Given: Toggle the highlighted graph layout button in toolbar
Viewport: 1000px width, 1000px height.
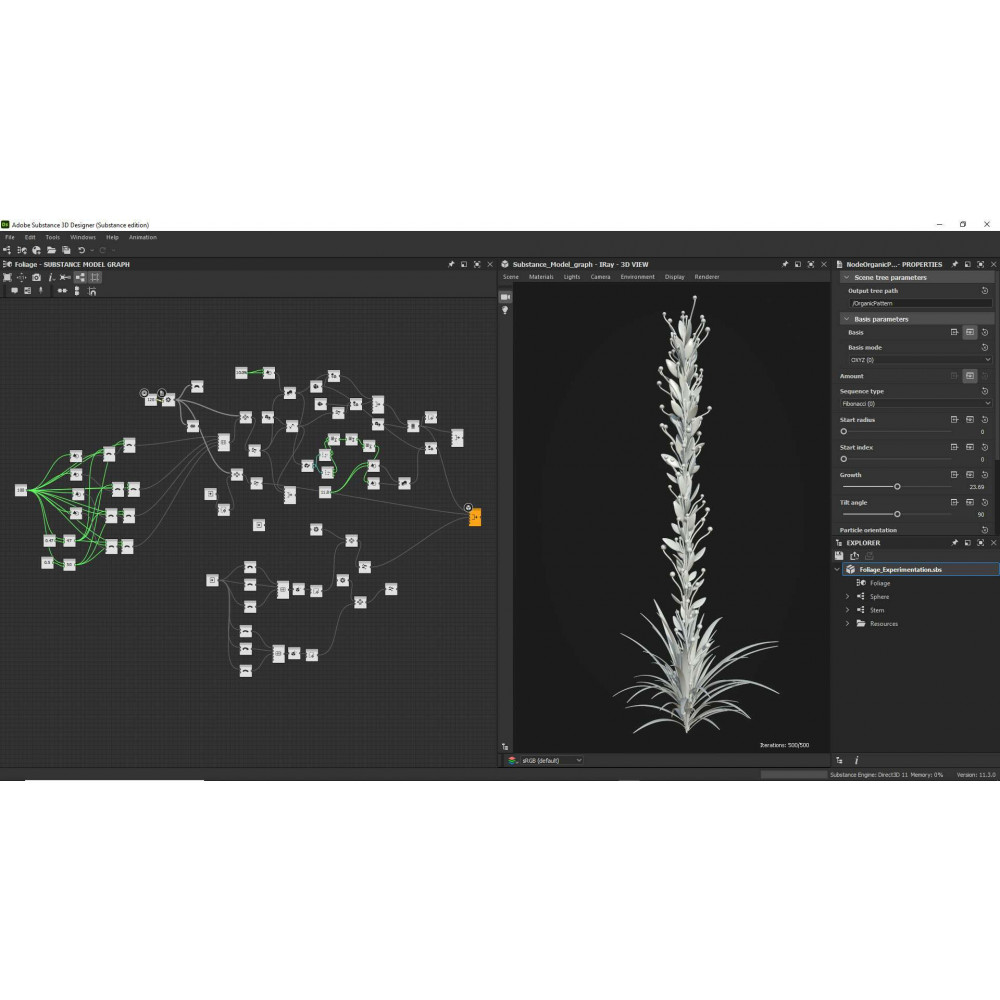Looking at the screenshot, I should pos(80,277).
